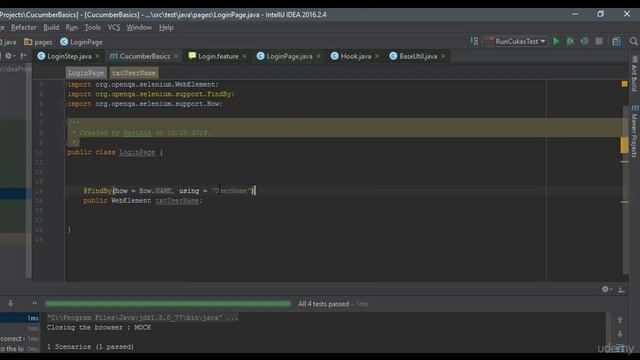Select the java breadcrumb folder
Viewport: 640px width, 360px height.
click(8, 42)
